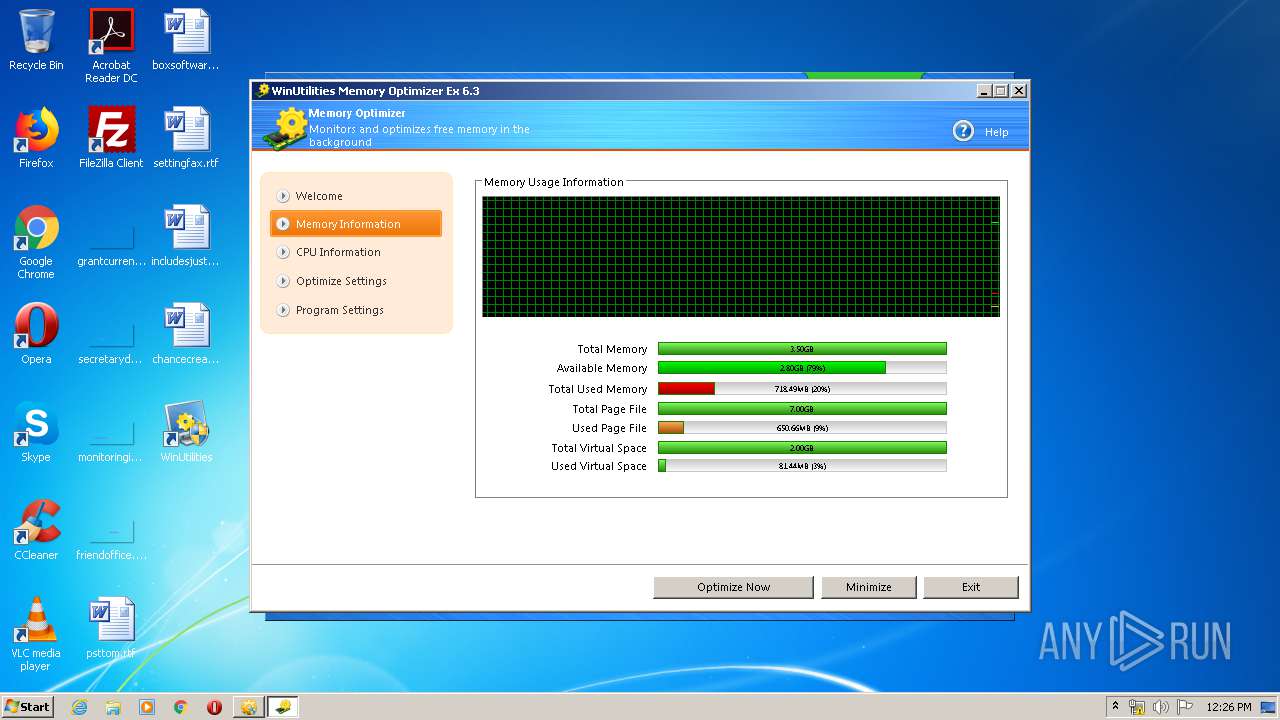
Task: Click the network tray icon
Action: 1137,707
